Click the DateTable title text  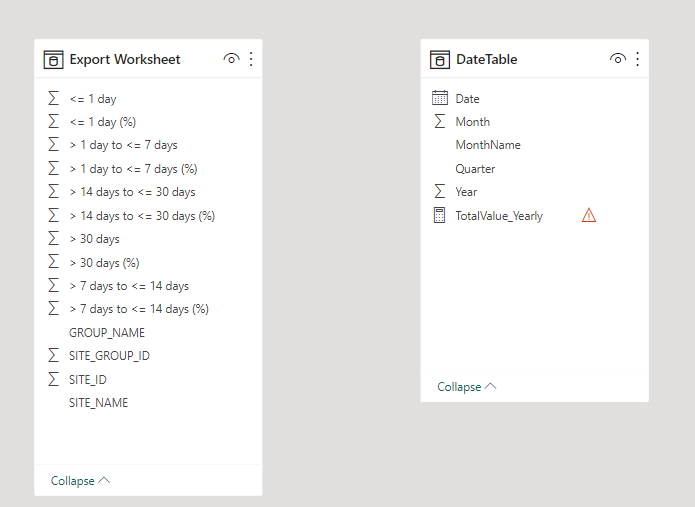tap(487, 59)
